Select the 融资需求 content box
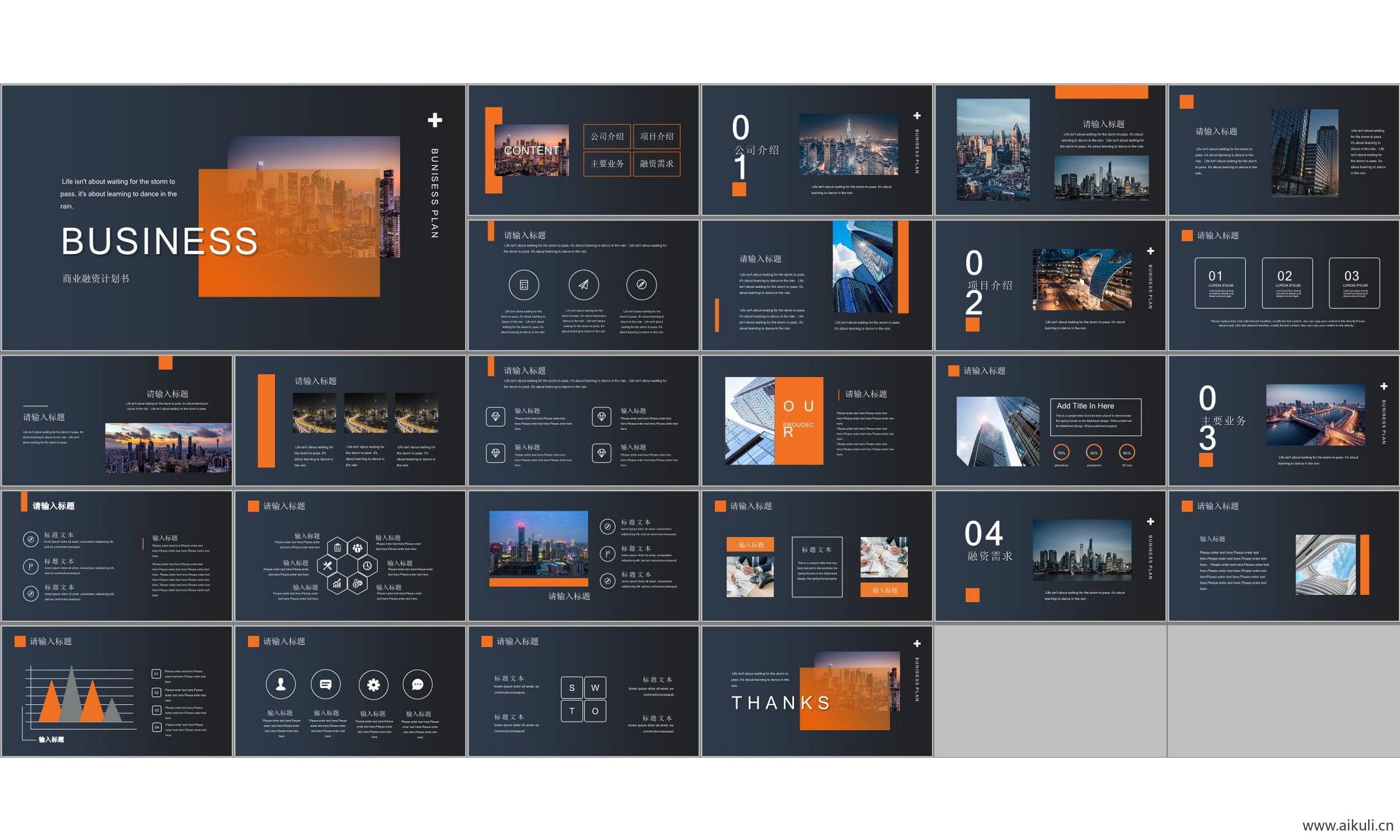 click(x=656, y=164)
